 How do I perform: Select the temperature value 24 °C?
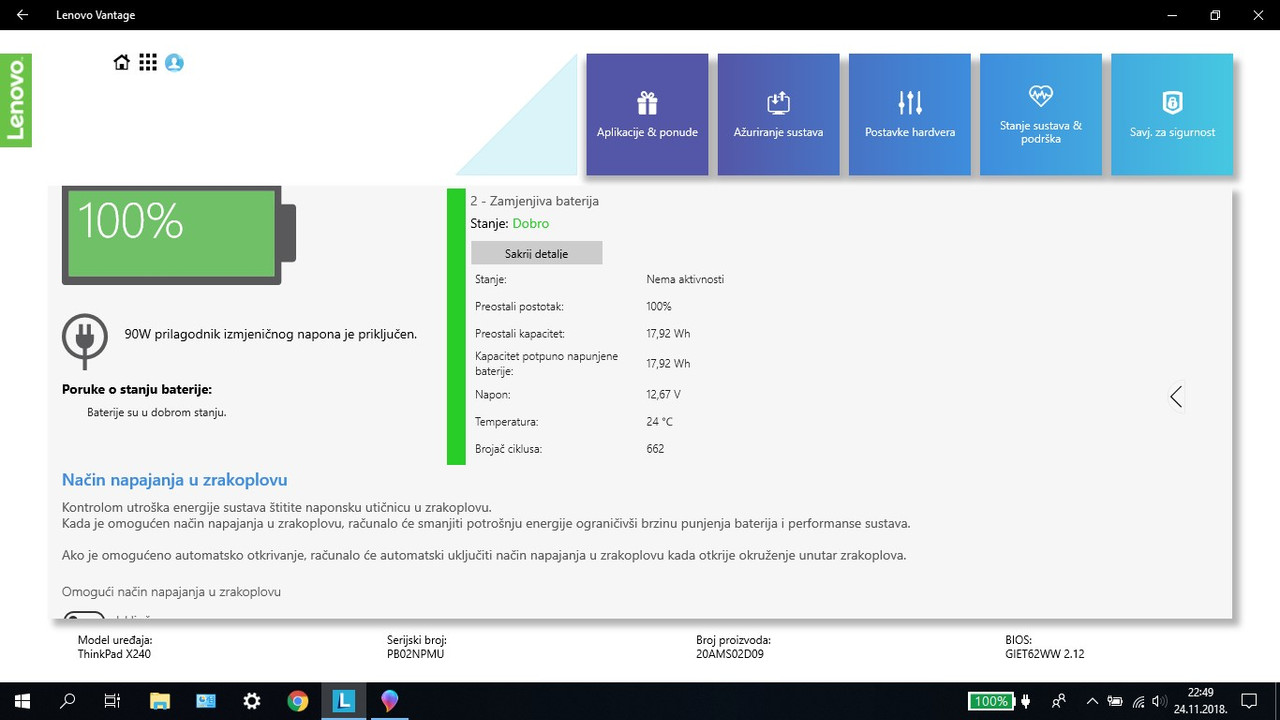coord(659,422)
